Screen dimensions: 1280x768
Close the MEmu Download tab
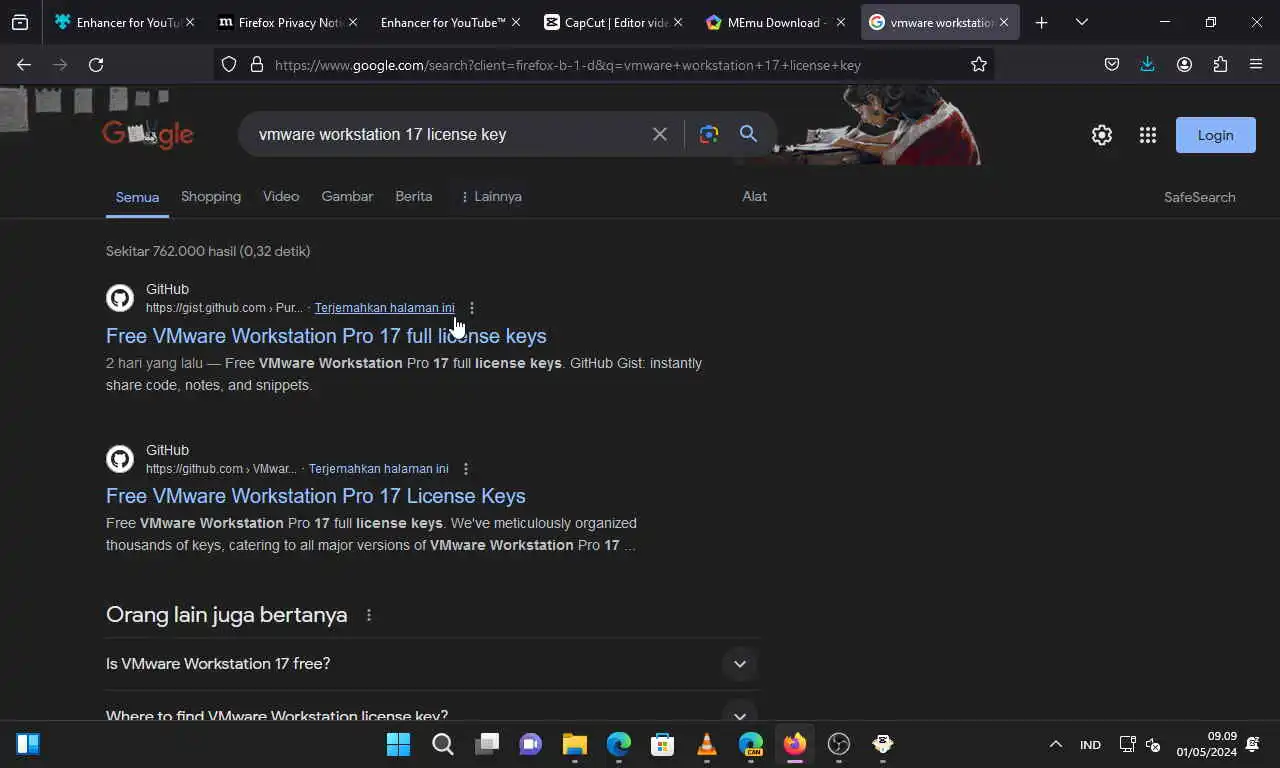click(x=840, y=22)
